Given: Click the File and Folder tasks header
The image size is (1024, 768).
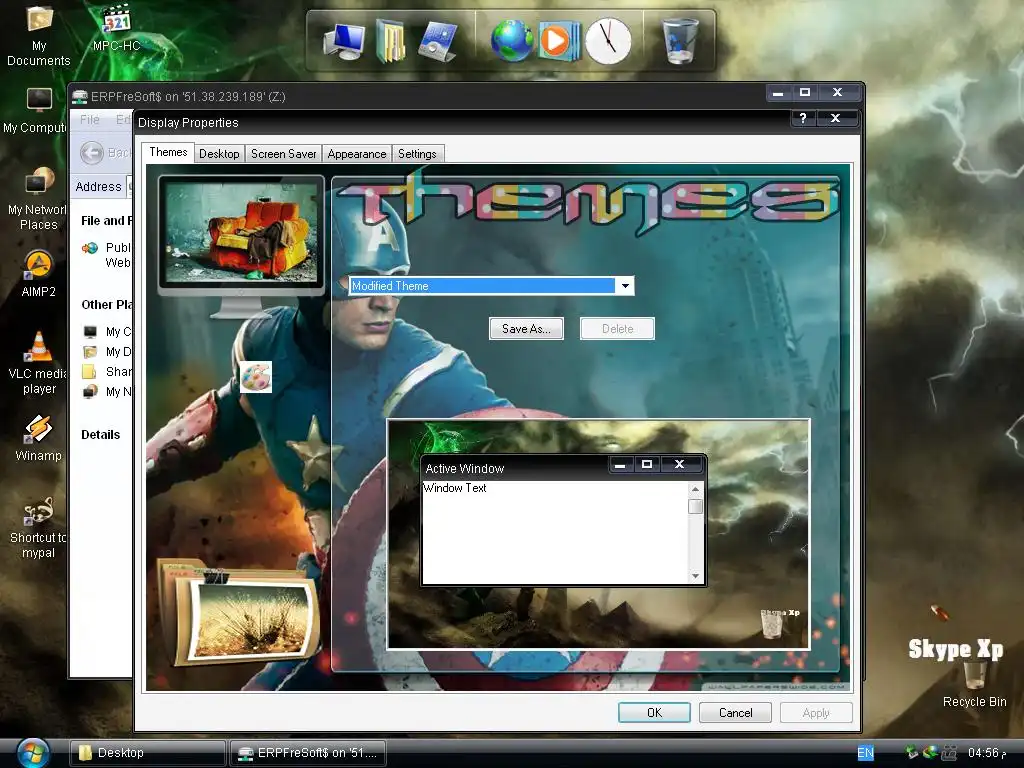Looking at the screenshot, I should [x=106, y=221].
